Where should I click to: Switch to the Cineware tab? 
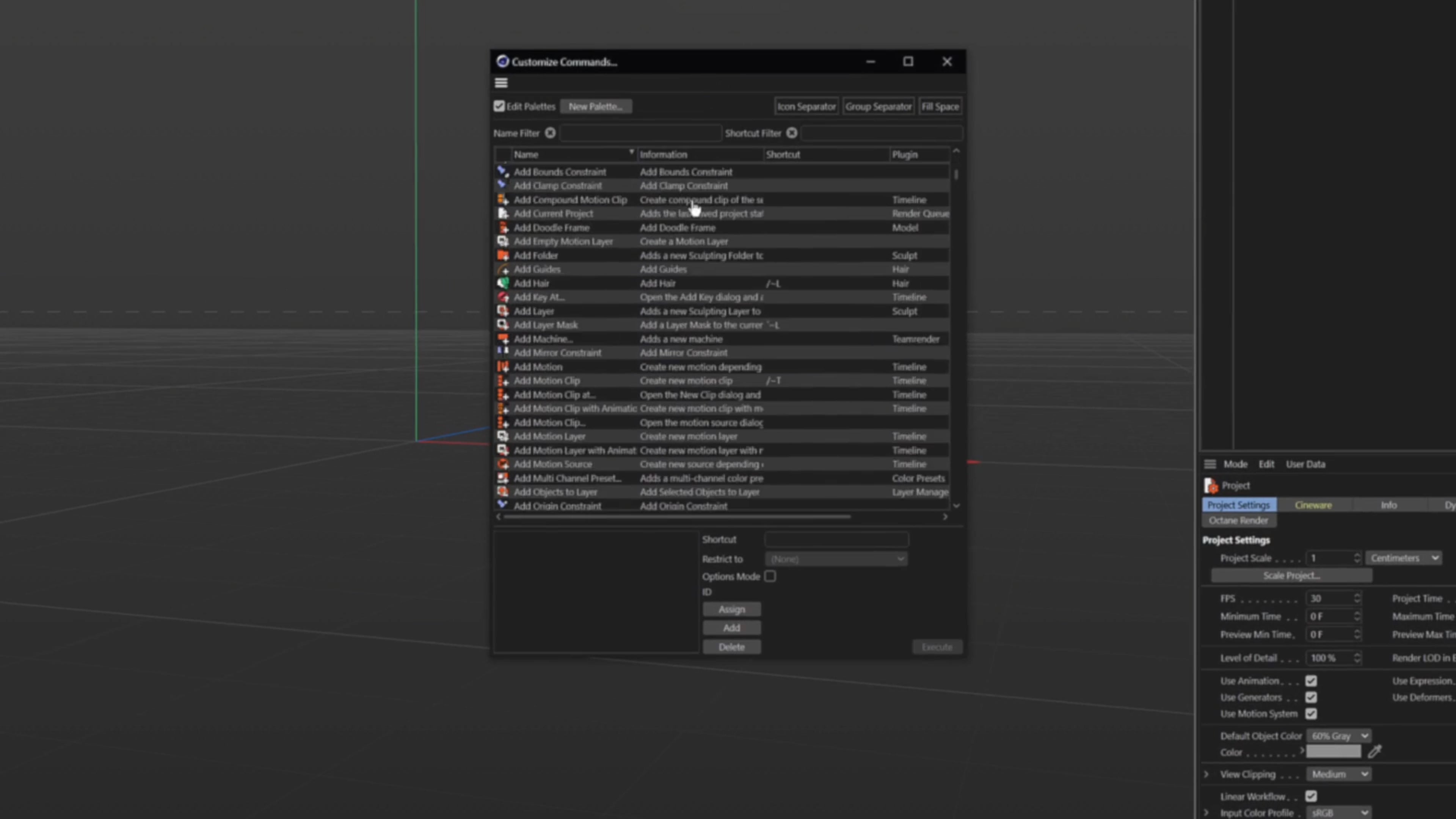pos(1313,505)
